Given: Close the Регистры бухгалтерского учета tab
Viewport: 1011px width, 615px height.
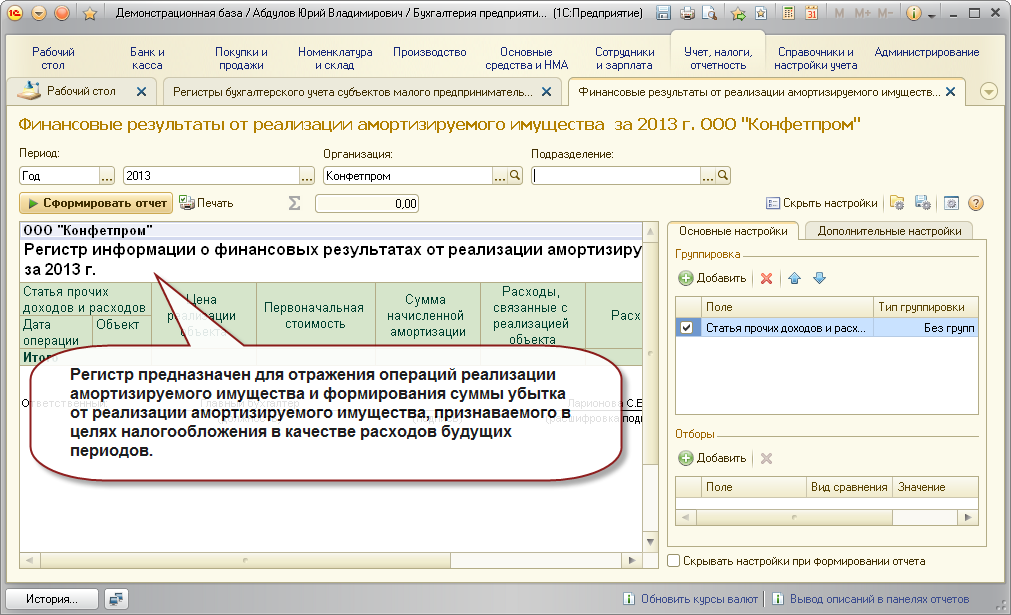Looking at the screenshot, I should point(546,92).
